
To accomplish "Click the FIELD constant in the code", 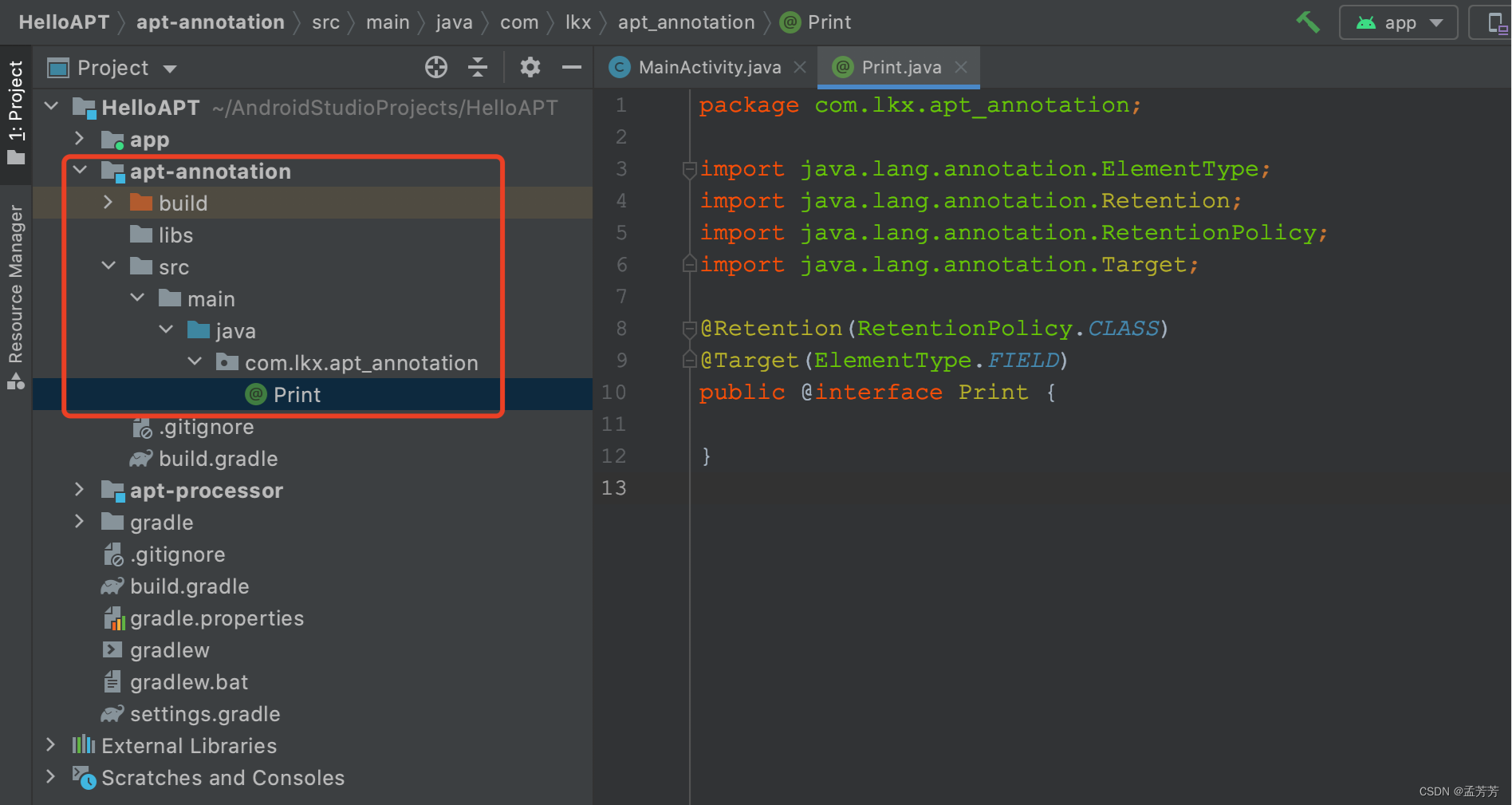I will pos(1023,360).
